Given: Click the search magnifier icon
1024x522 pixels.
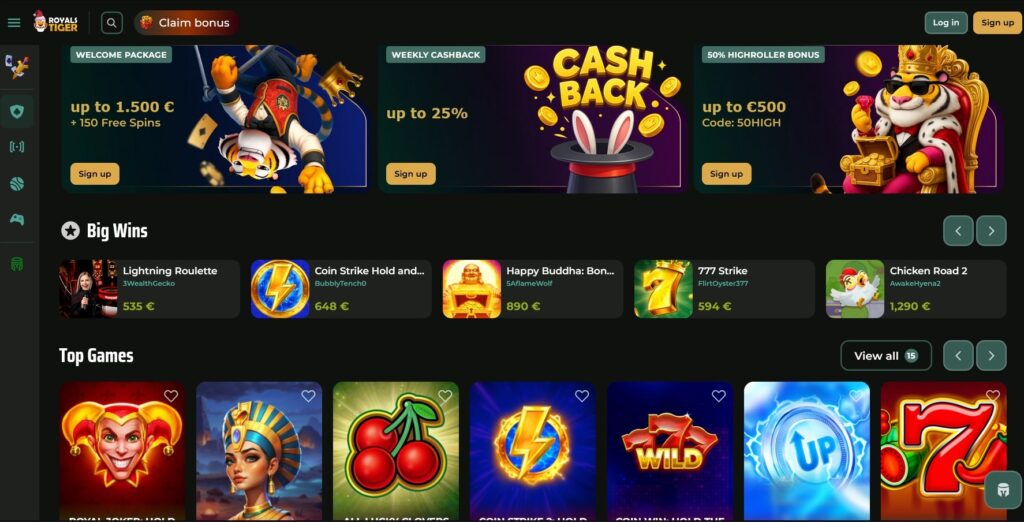Looking at the screenshot, I should (x=112, y=23).
